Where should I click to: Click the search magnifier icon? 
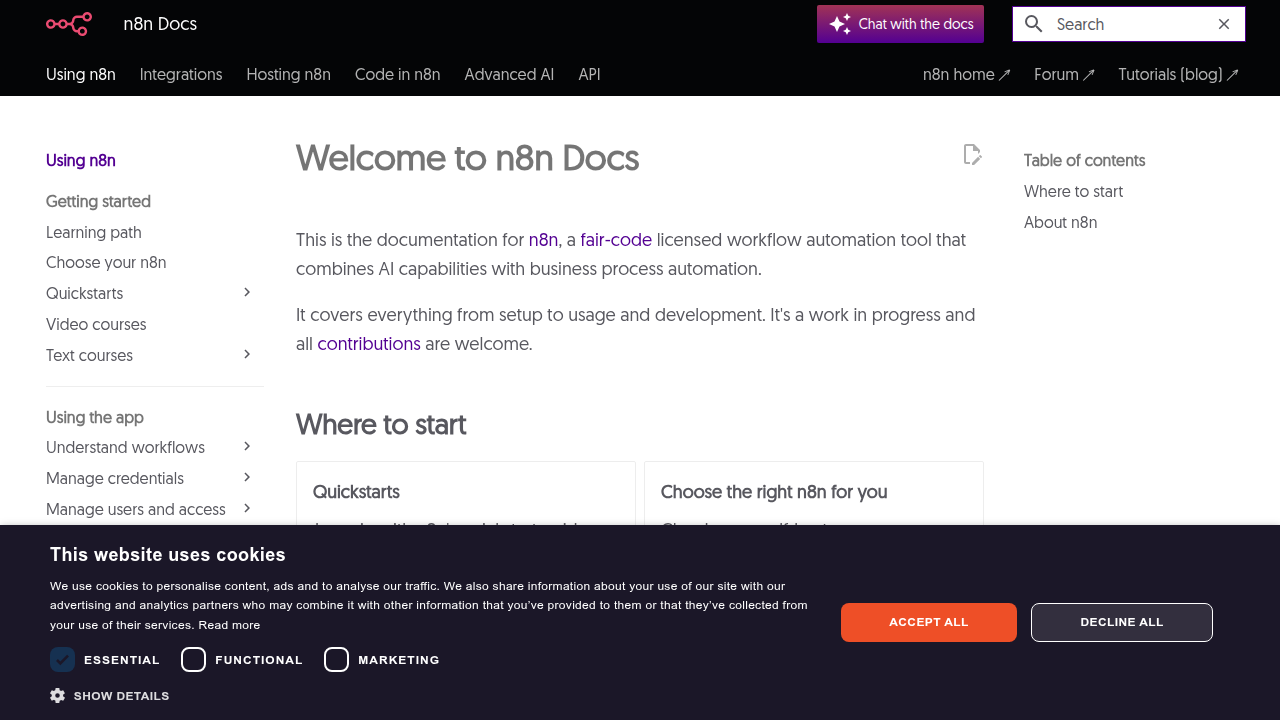1034,24
